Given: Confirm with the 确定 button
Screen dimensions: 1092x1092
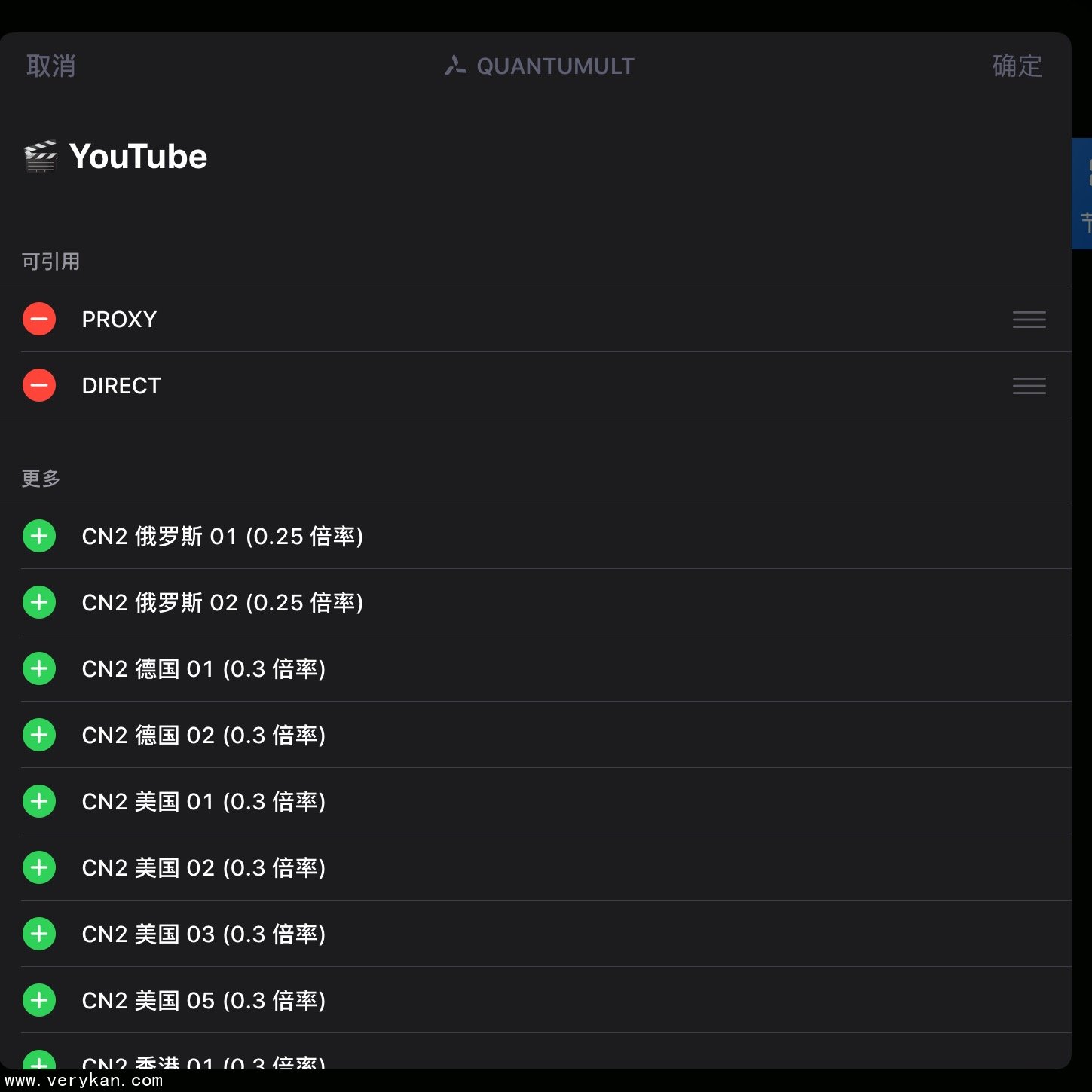Looking at the screenshot, I should coord(1017,66).
